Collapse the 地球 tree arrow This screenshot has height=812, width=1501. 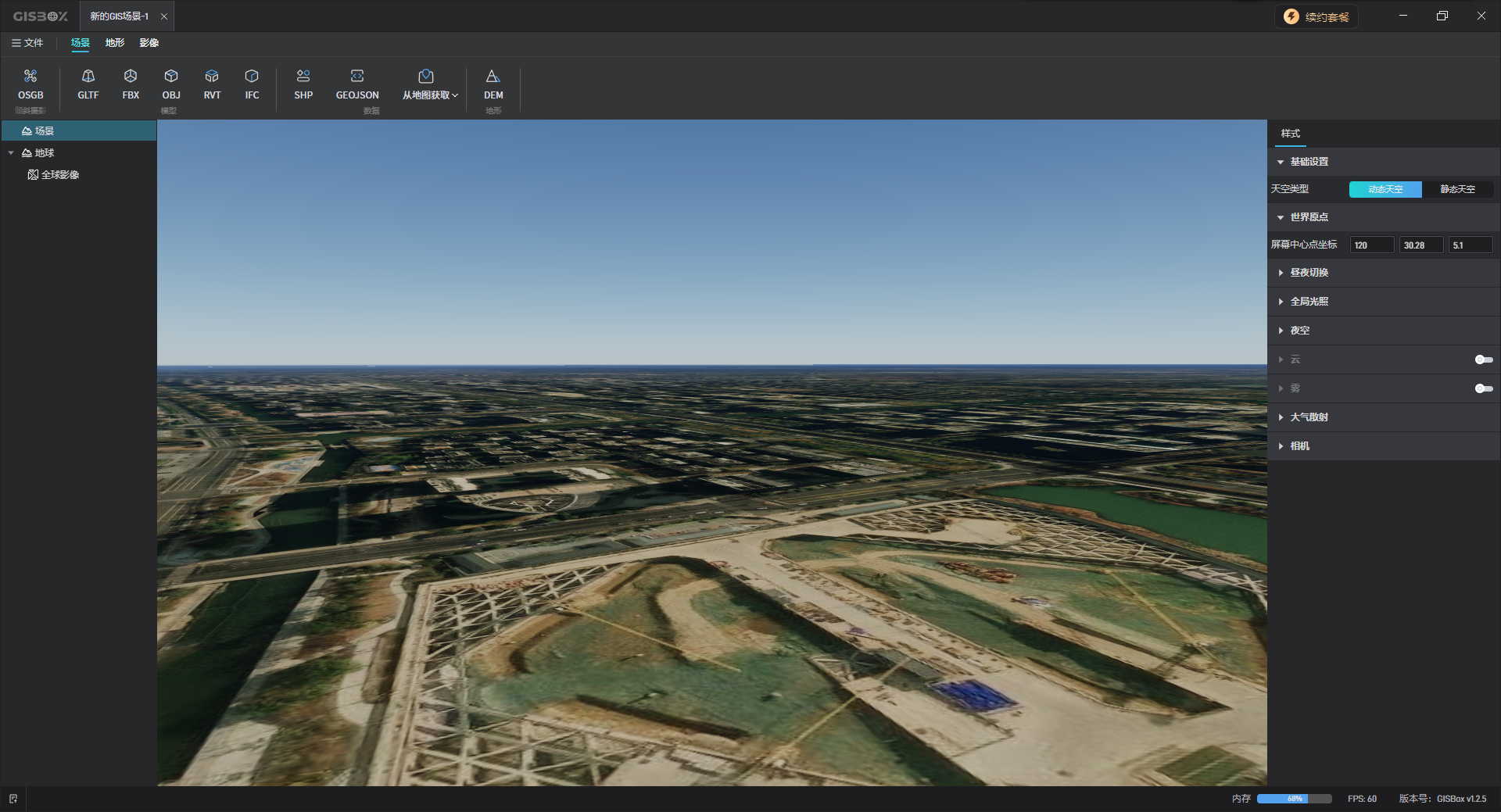coord(11,152)
